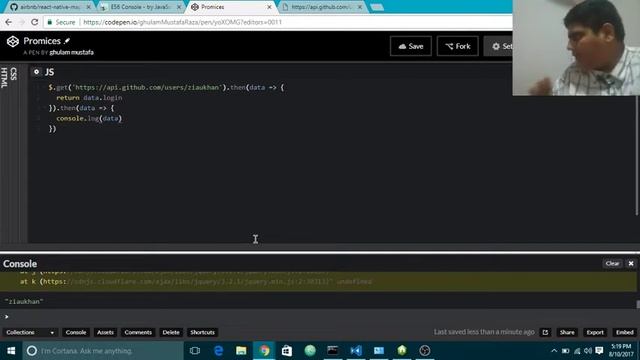Open OBS Studio from taskbar

pyautogui.click(x=425, y=351)
